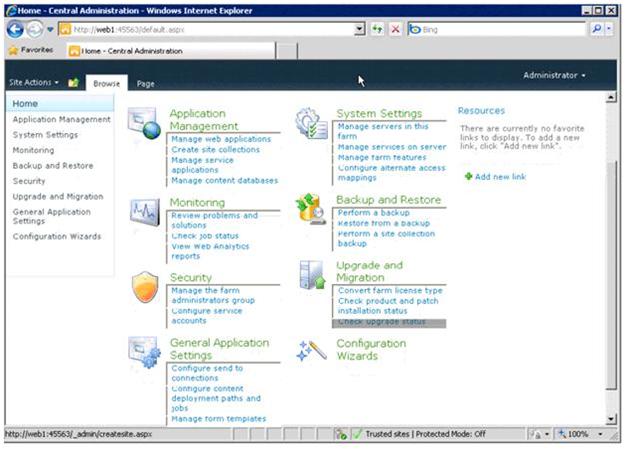Click Manage servers in this farm link
Viewport: 628px width, 450px height.
[x=383, y=131]
